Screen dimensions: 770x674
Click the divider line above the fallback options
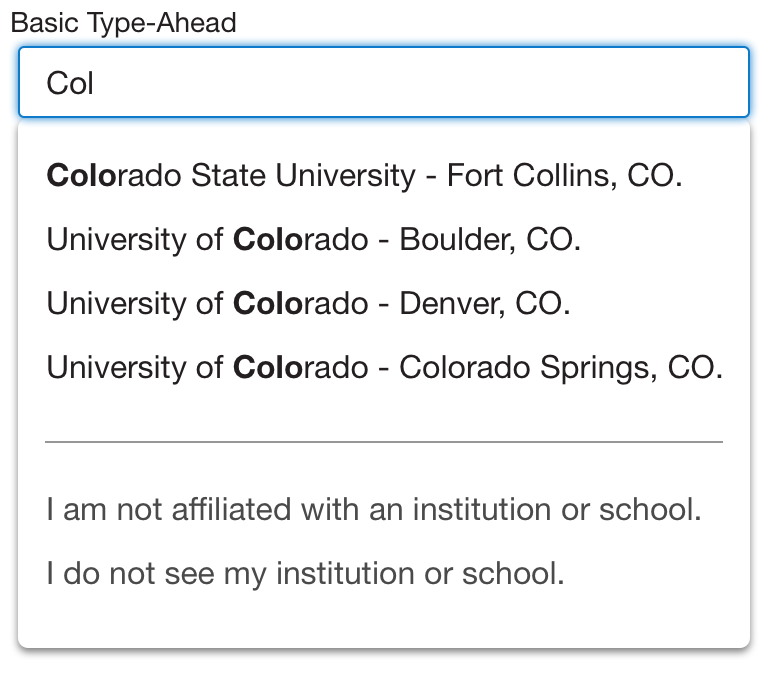click(x=384, y=441)
